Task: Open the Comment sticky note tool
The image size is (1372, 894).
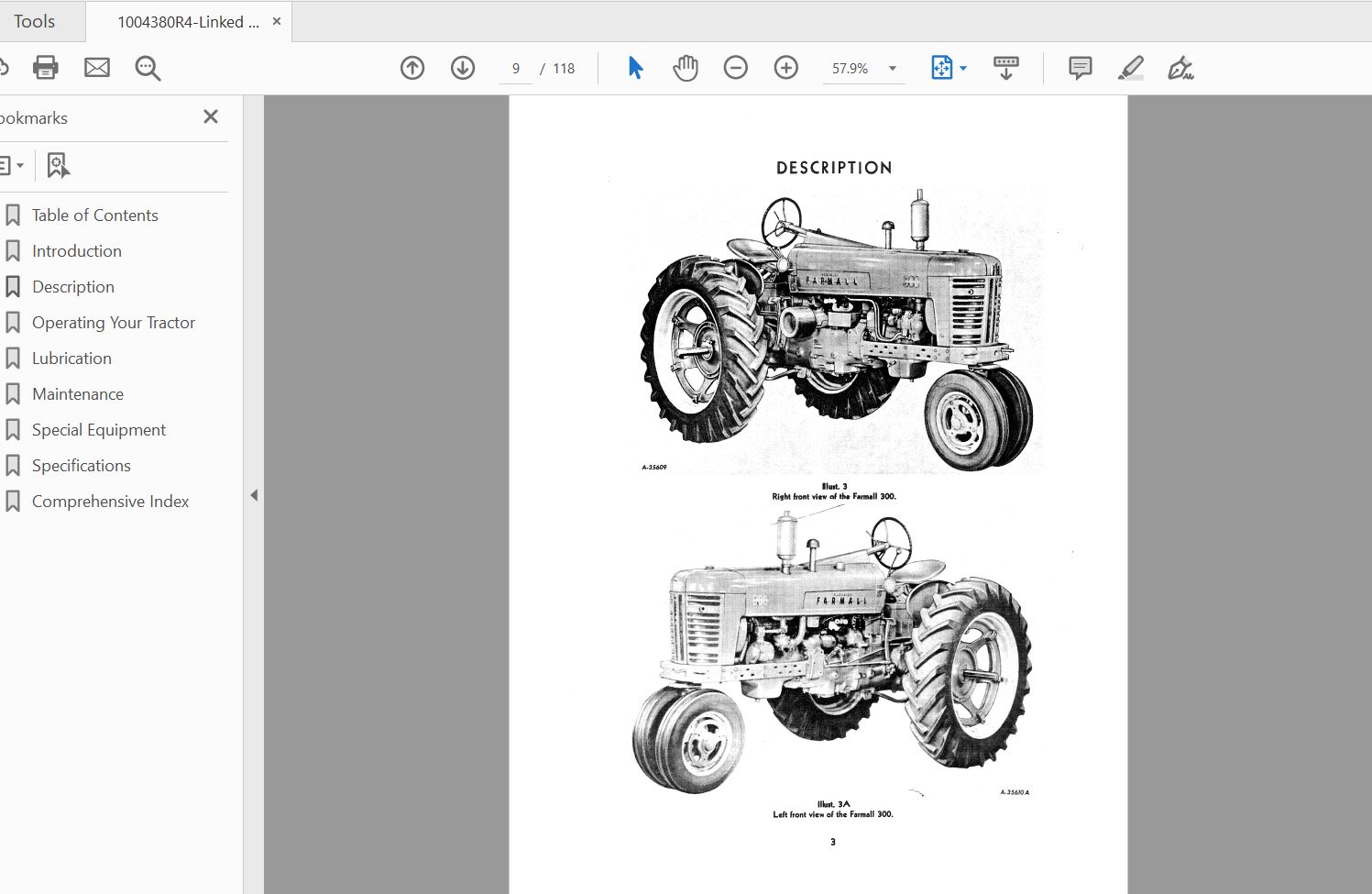Action: point(1079,67)
